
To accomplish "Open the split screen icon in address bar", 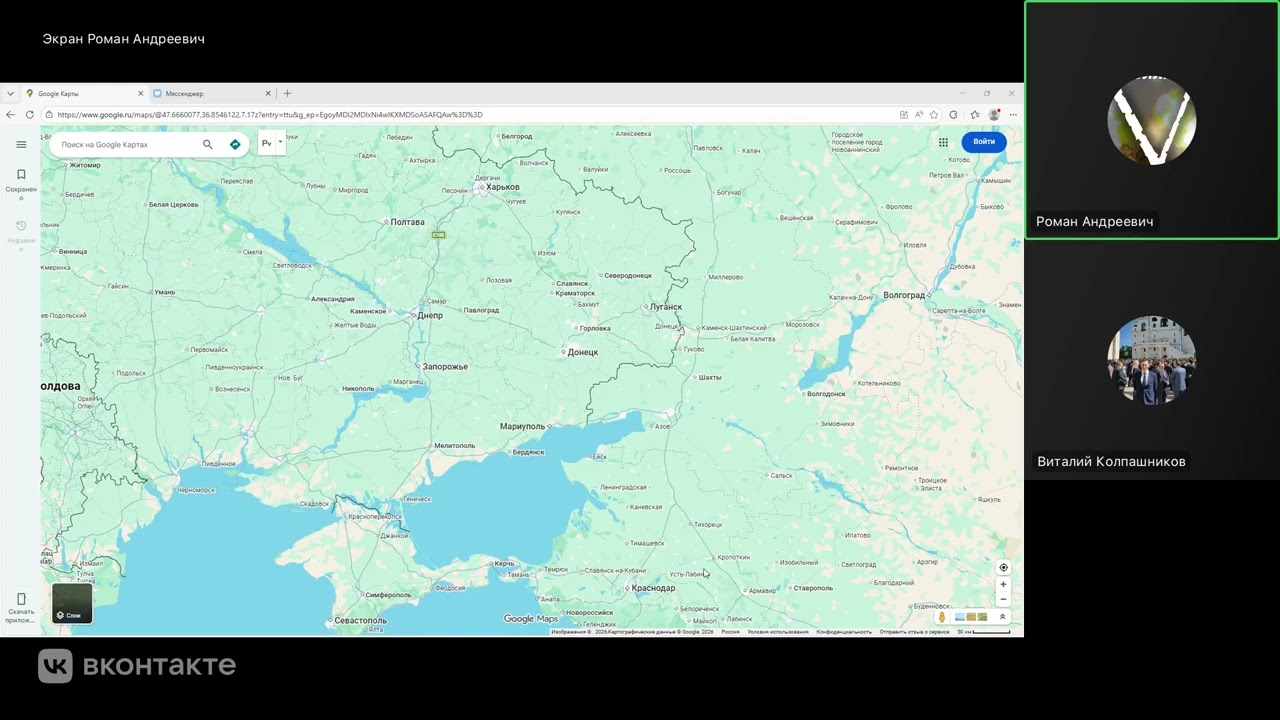I will click(903, 115).
